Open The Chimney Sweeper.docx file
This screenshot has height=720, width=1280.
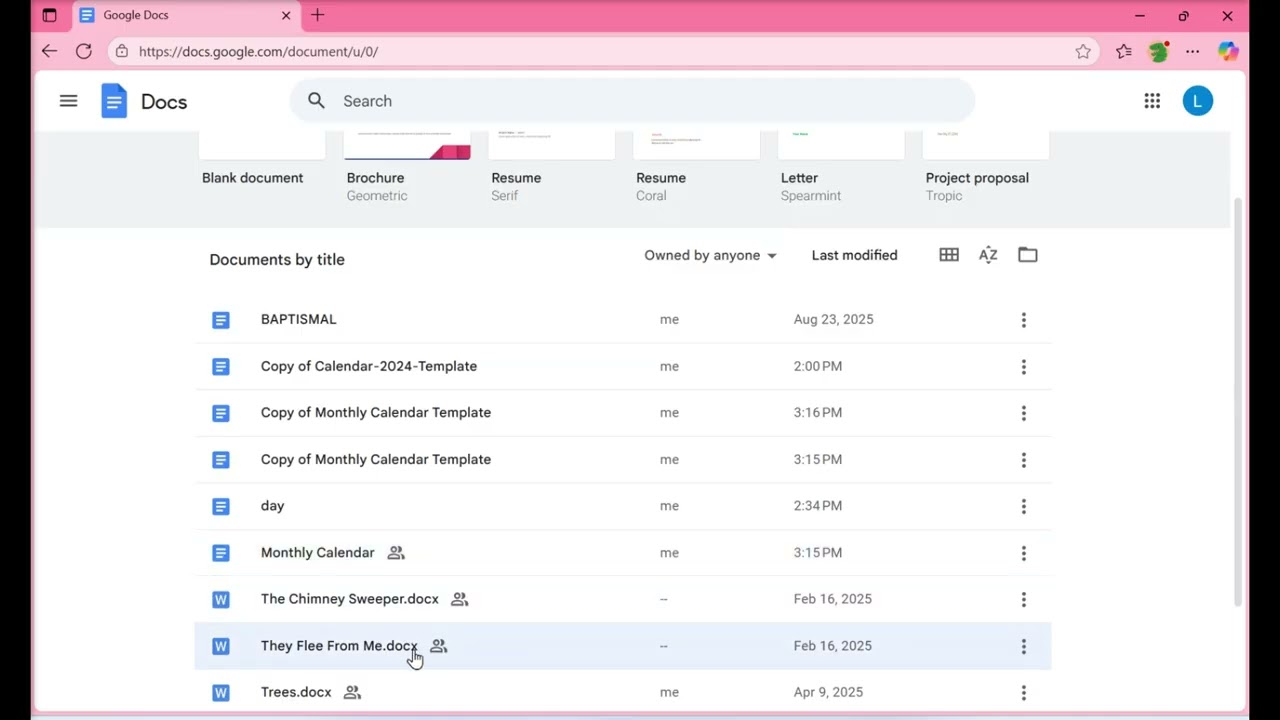pos(623,600)
